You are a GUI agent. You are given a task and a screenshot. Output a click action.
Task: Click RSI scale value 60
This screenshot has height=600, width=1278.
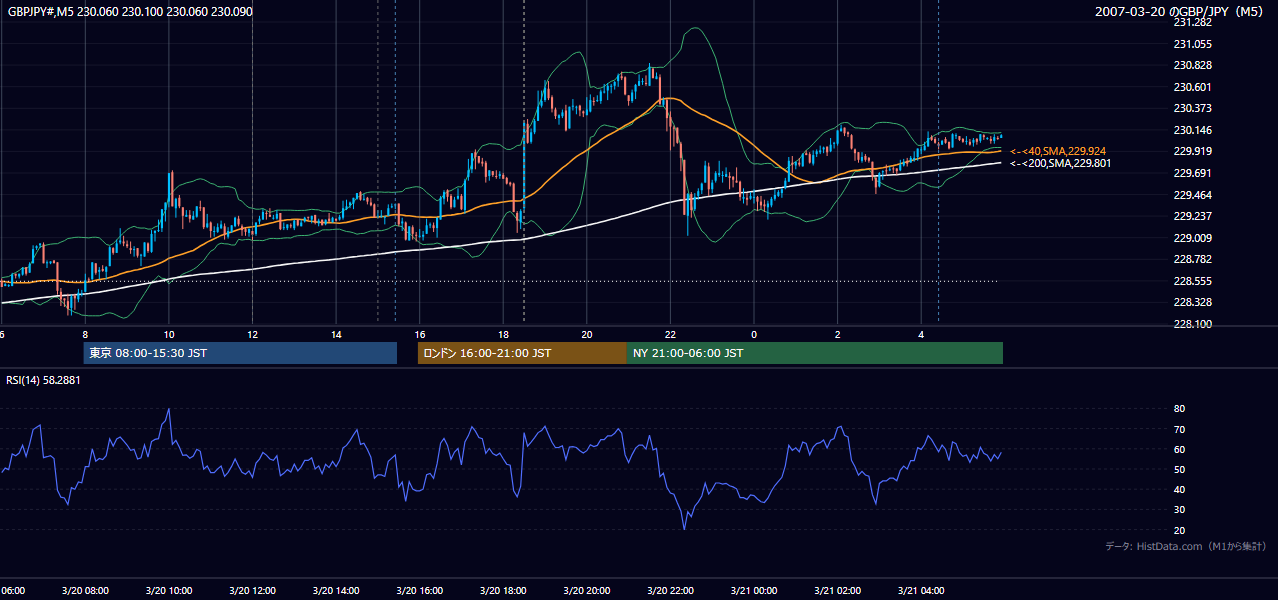click(1179, 449)
